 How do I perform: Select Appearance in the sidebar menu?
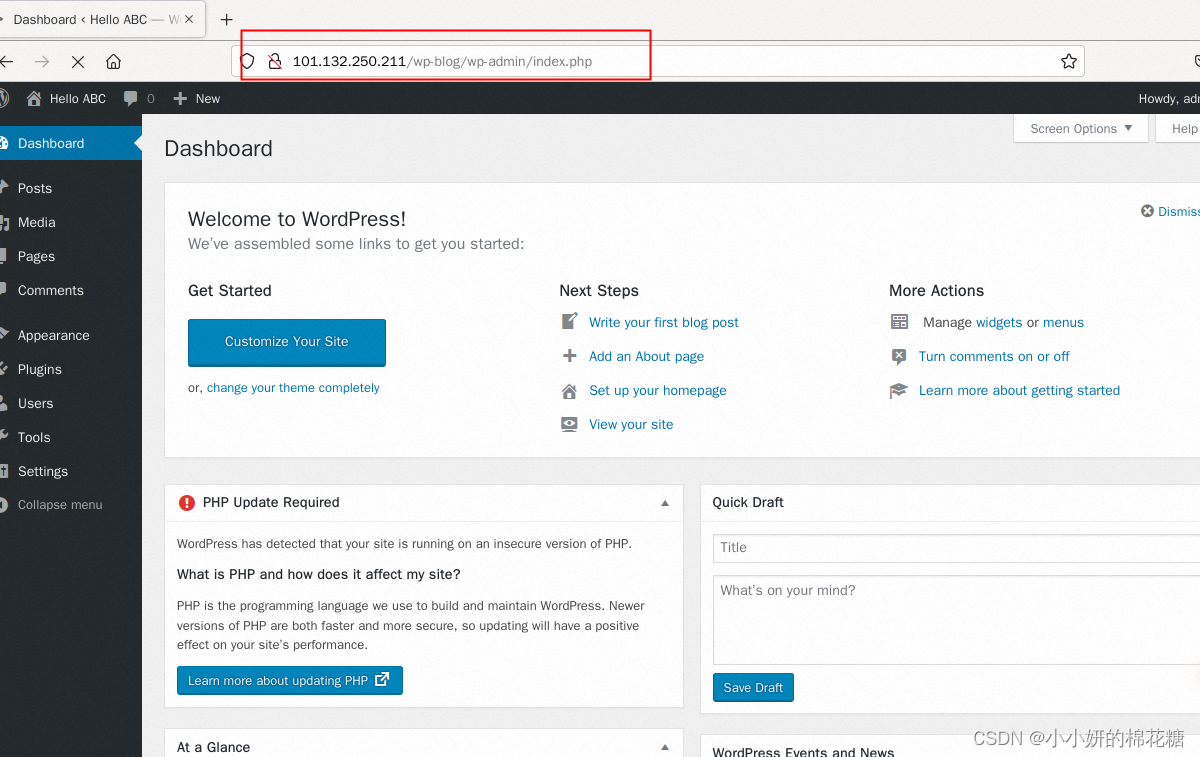(x=51, y=335)
